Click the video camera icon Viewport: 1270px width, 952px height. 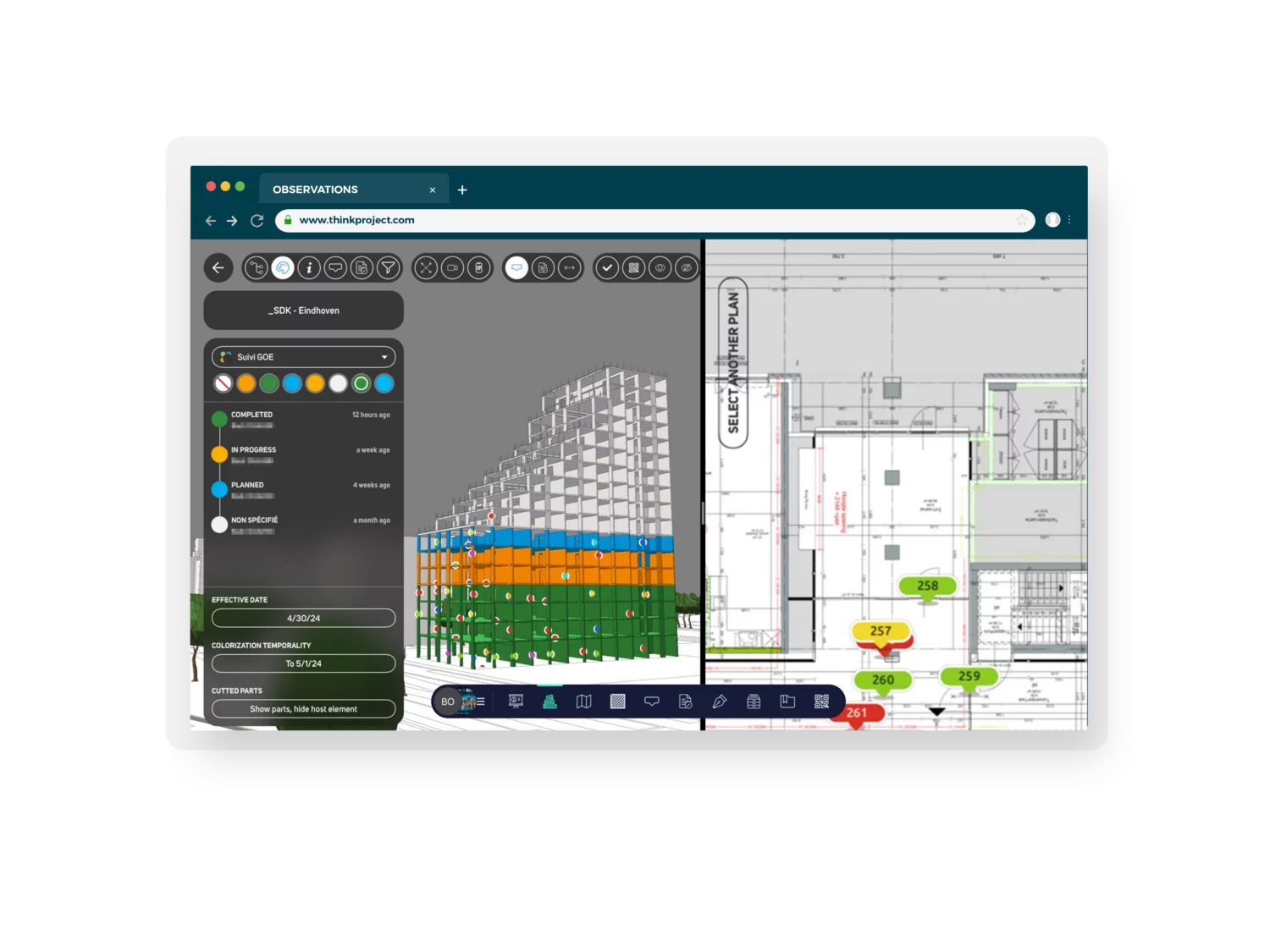[453, 268]
